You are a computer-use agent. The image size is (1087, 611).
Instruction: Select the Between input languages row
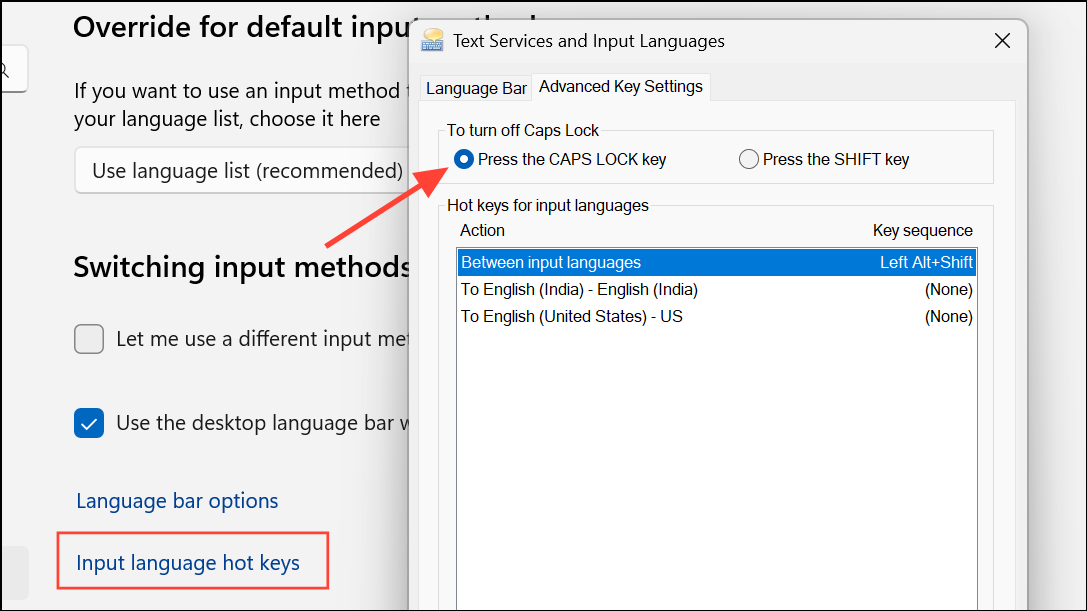(717, 262)
